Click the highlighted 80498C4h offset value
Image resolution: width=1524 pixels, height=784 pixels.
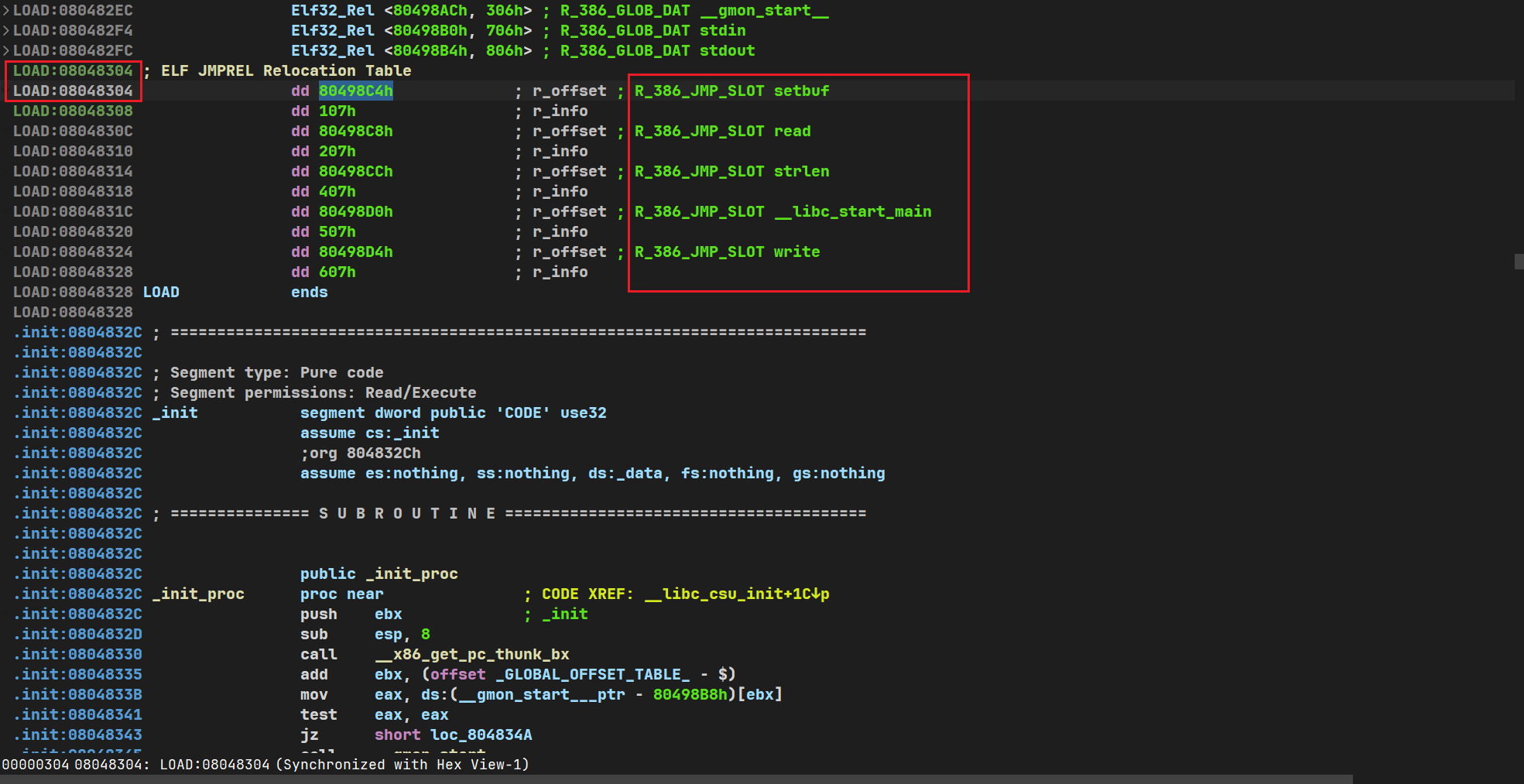355,91
